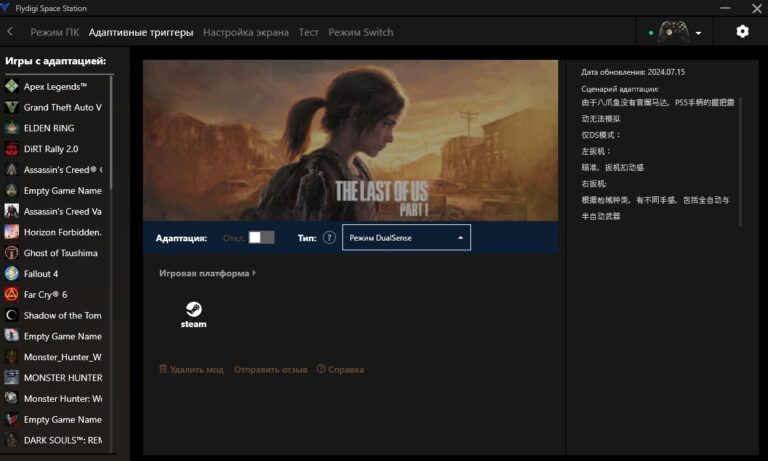Minimize the Flydigi Space Station window

[x=725, y=8]
